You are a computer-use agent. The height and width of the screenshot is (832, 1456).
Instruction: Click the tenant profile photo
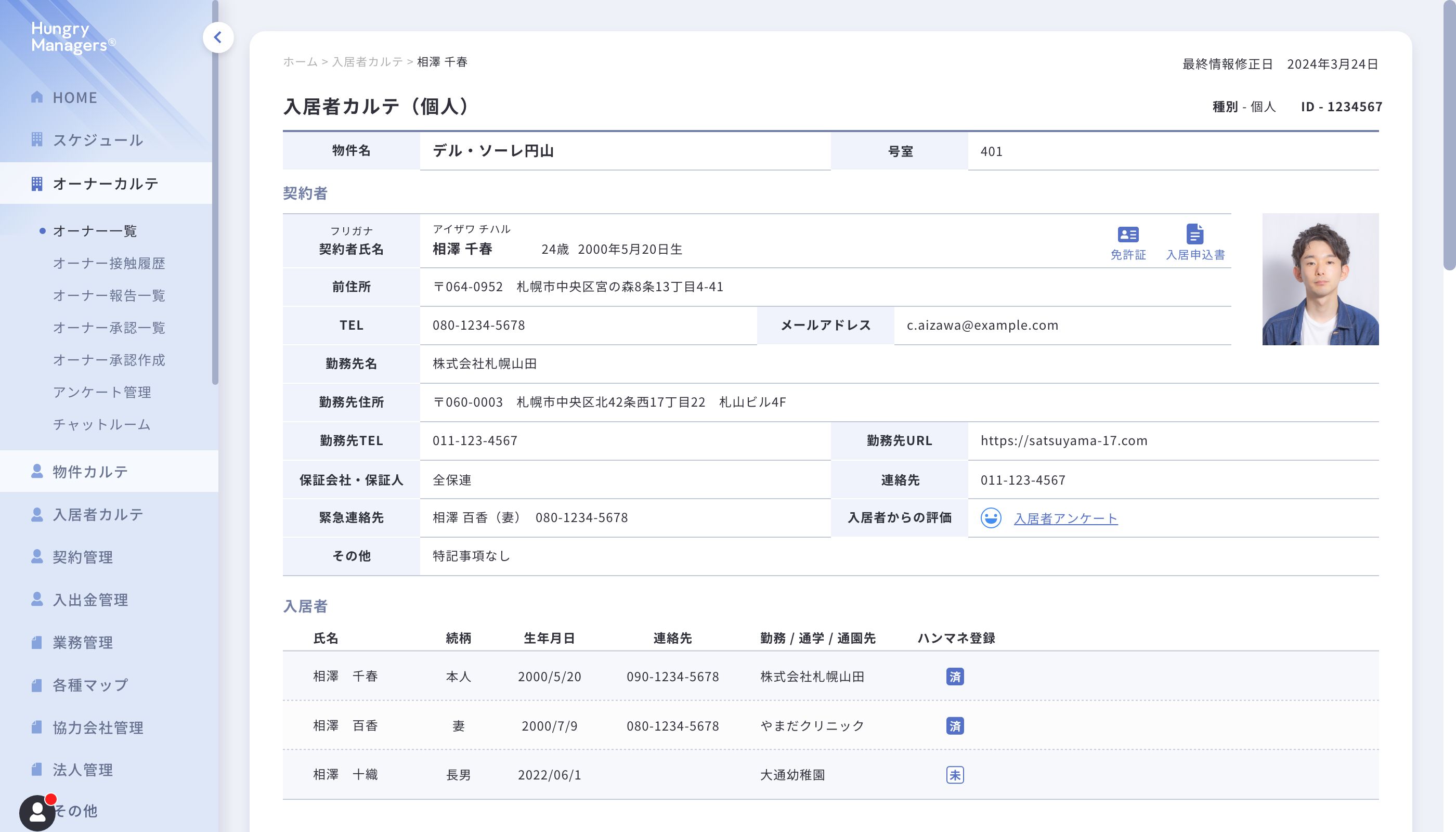click(x=1320, y=279)
